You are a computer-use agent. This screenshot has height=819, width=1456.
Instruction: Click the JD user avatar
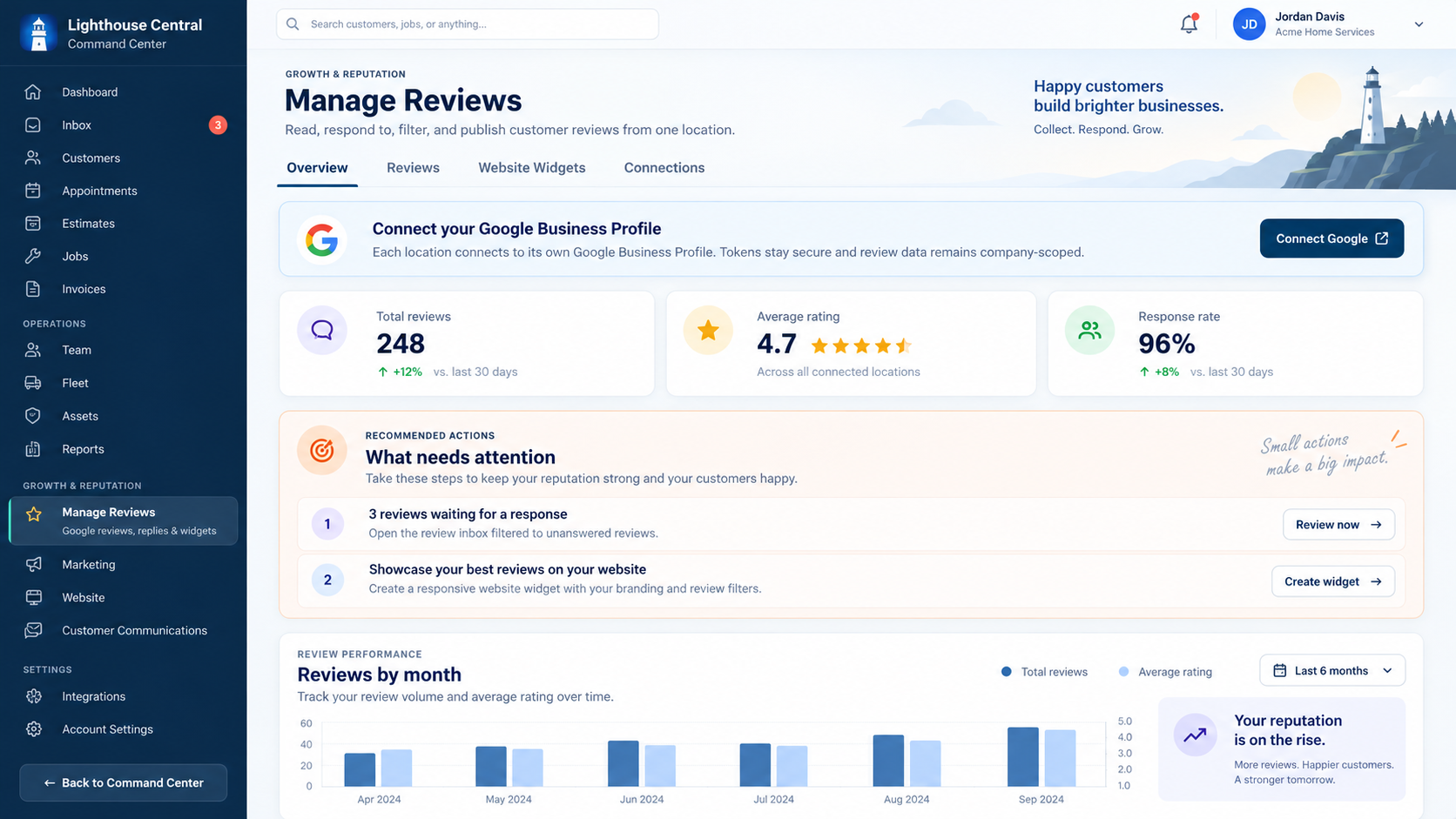(1249, 24)
